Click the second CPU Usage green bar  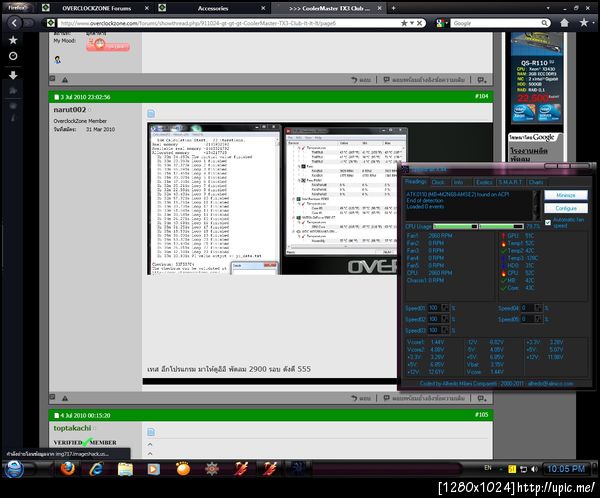pos(501,226)
